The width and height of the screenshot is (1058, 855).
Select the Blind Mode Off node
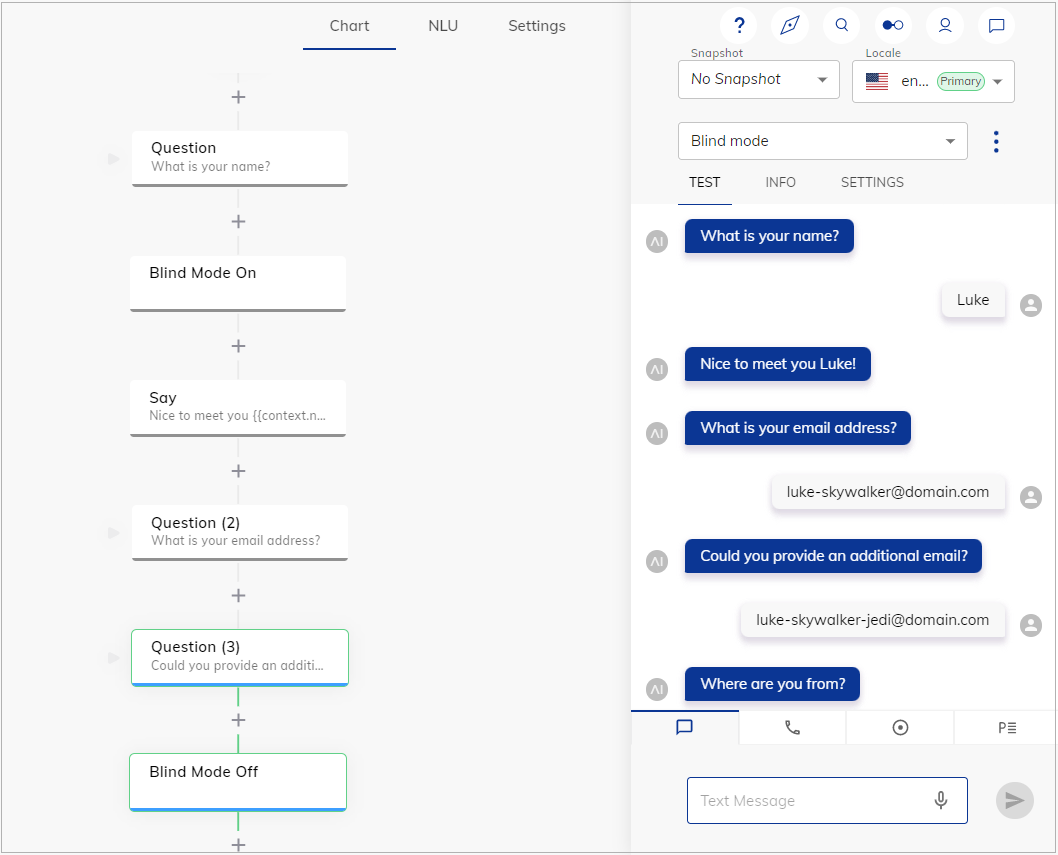238,782
